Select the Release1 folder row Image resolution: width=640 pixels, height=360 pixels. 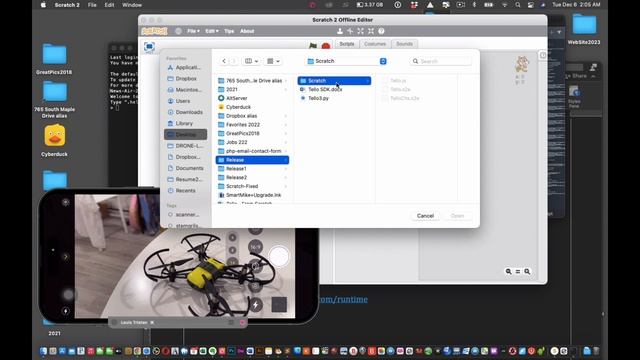coord(252,169)
